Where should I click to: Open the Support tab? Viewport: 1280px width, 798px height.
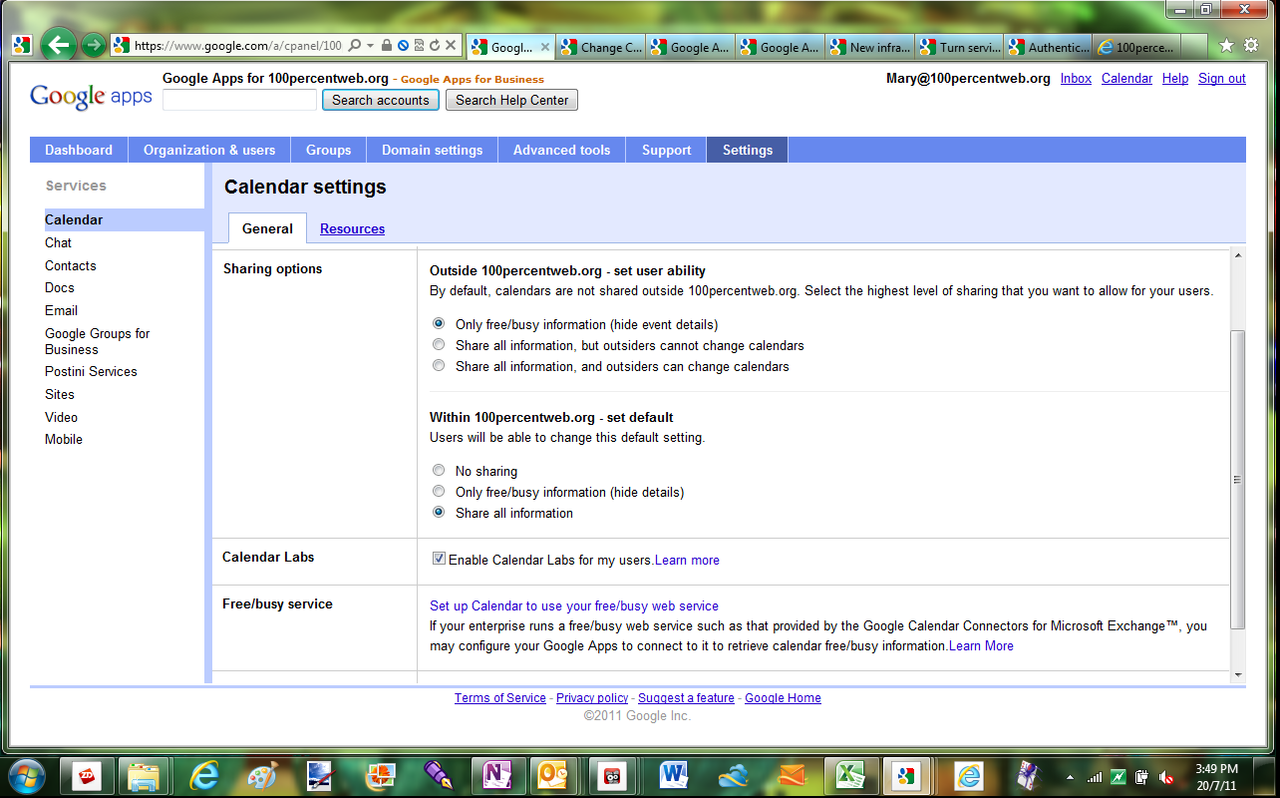coord(667,150)
